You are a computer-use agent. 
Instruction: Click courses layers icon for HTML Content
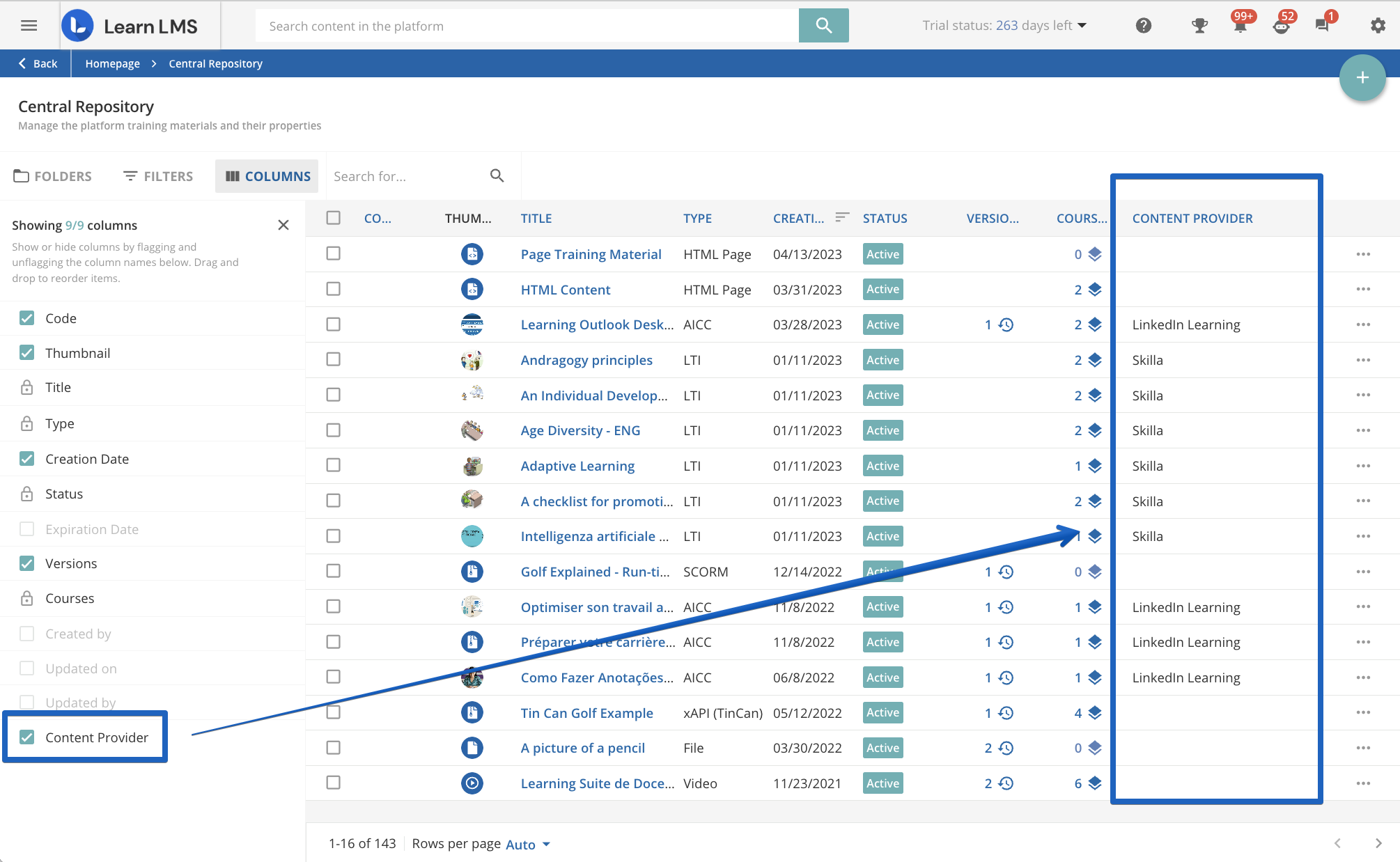pyautogui.click(x=1095, y=290)
